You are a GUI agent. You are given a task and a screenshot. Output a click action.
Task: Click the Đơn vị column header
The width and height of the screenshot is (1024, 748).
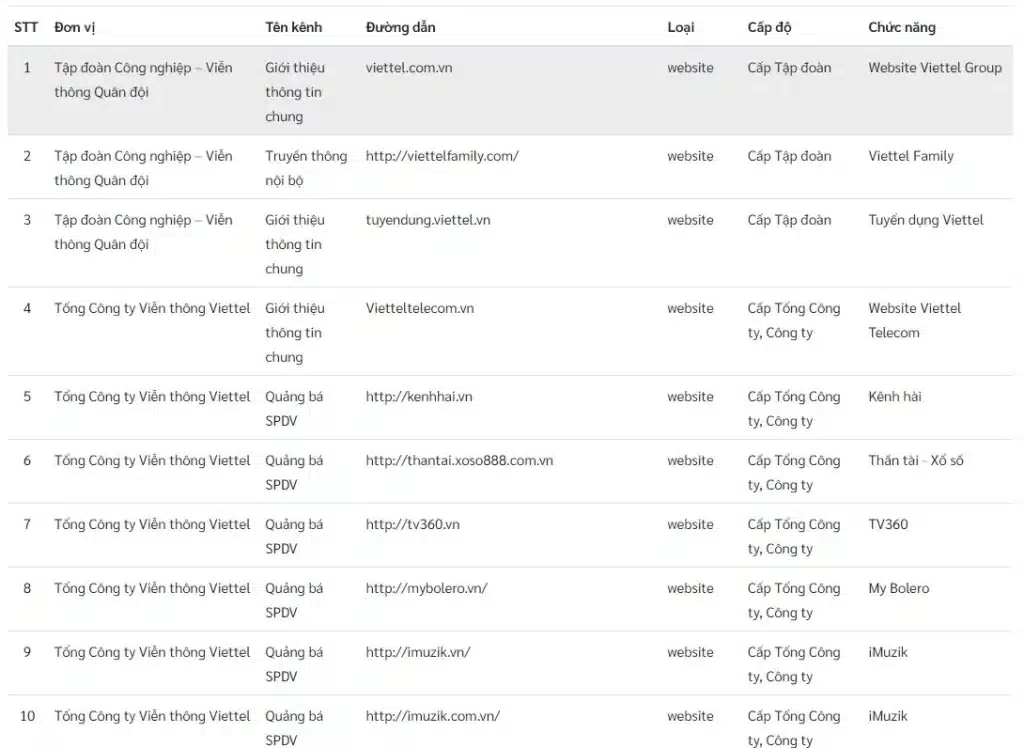(75, 27)
